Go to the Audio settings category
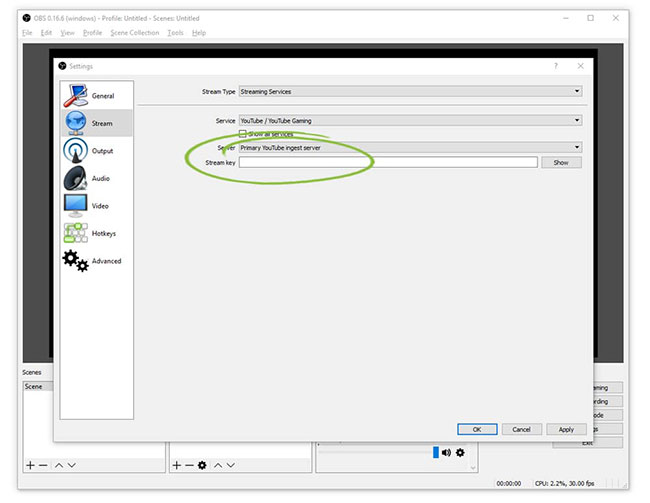 point(95,179)
